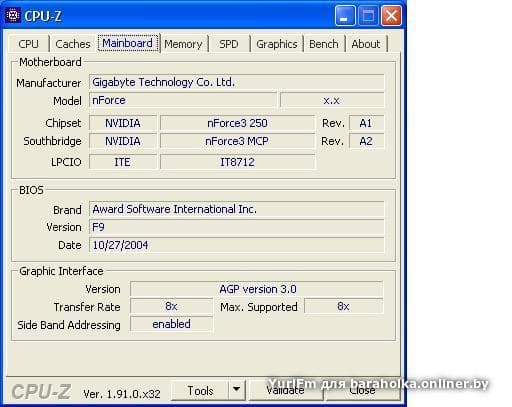Click the CPU-Z logo at bottom left
This screenshot has height=407, width=512.
(x=41, y=392)
